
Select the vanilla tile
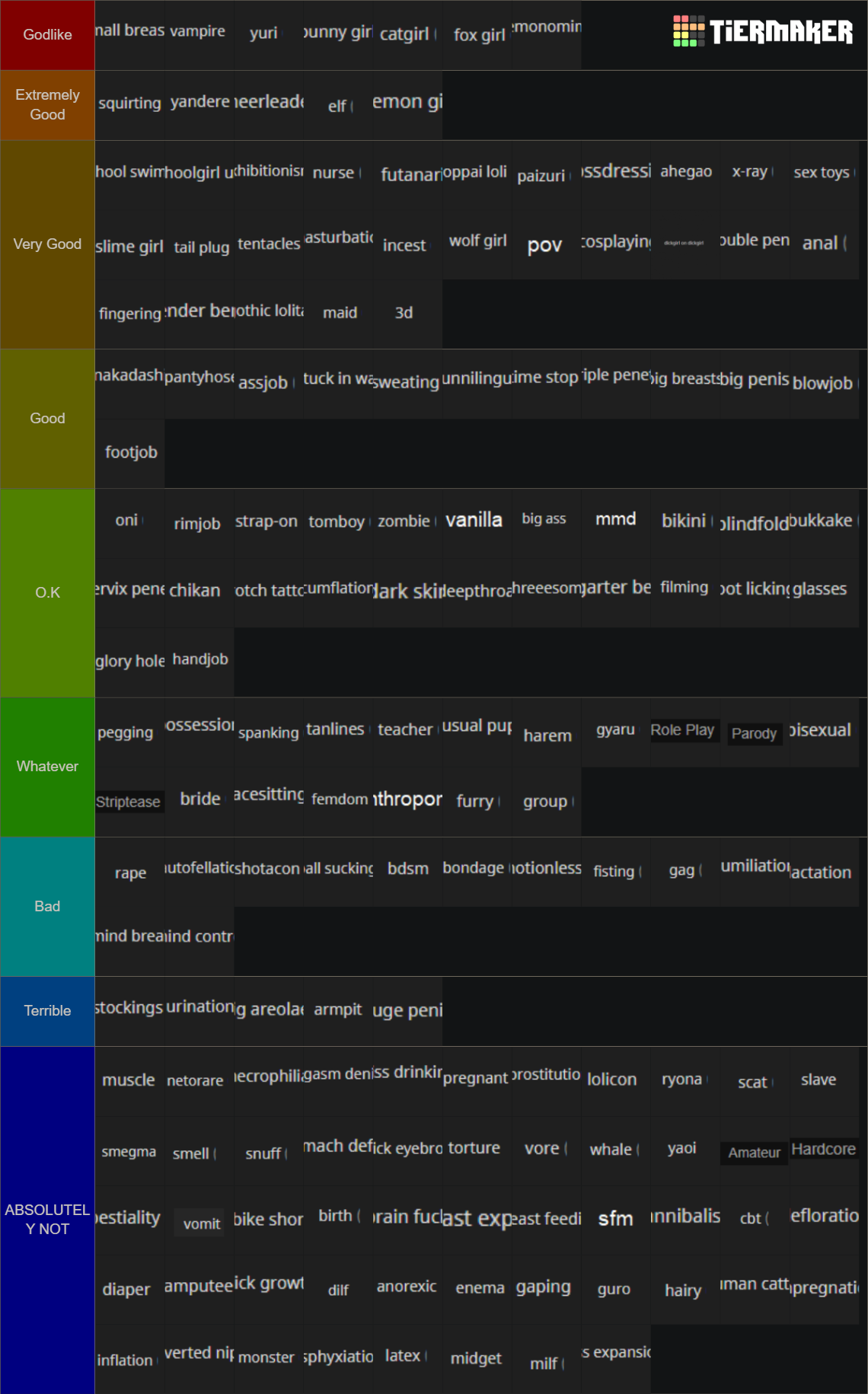coord(477,524)
